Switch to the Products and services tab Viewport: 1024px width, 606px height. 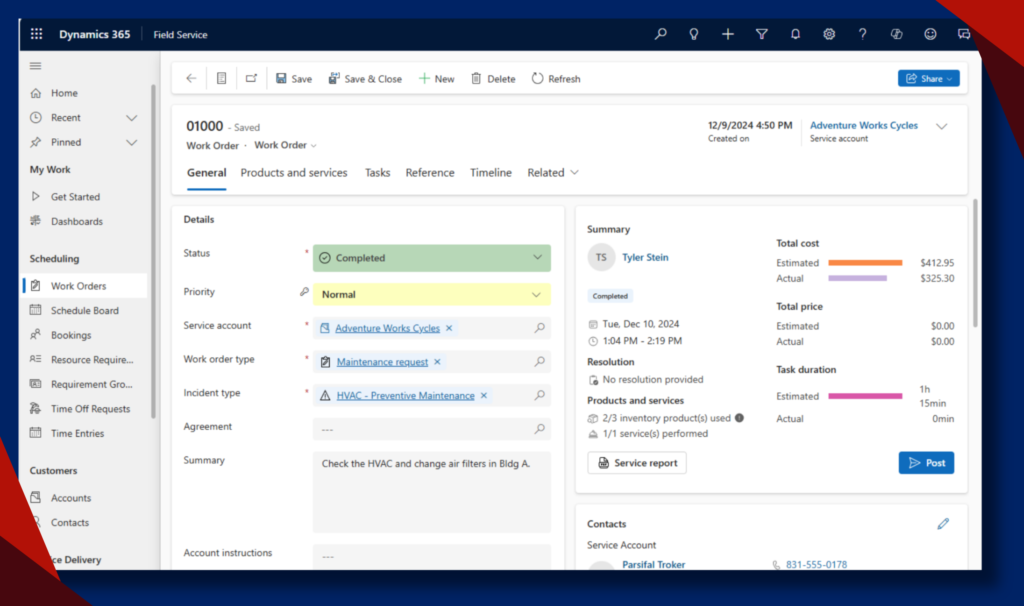(x=294, y=173)
